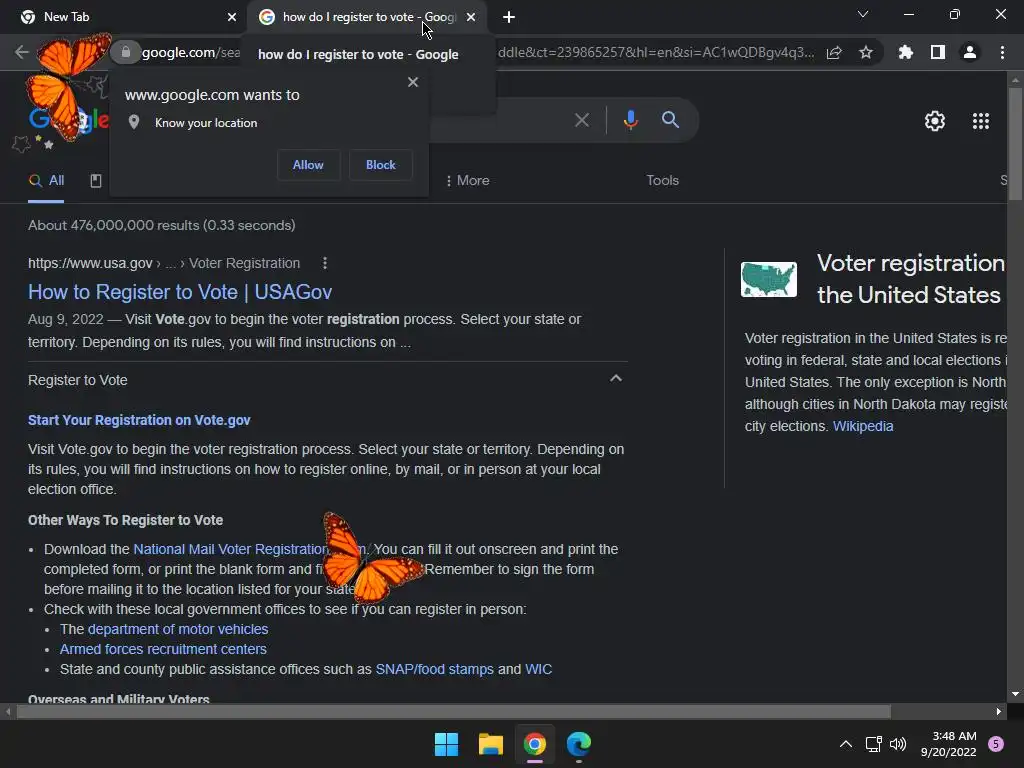Image resolution: width=1024 pixels, height=768 pixels.
Task: Select the All results tab
Action: [x=46, y=181]
